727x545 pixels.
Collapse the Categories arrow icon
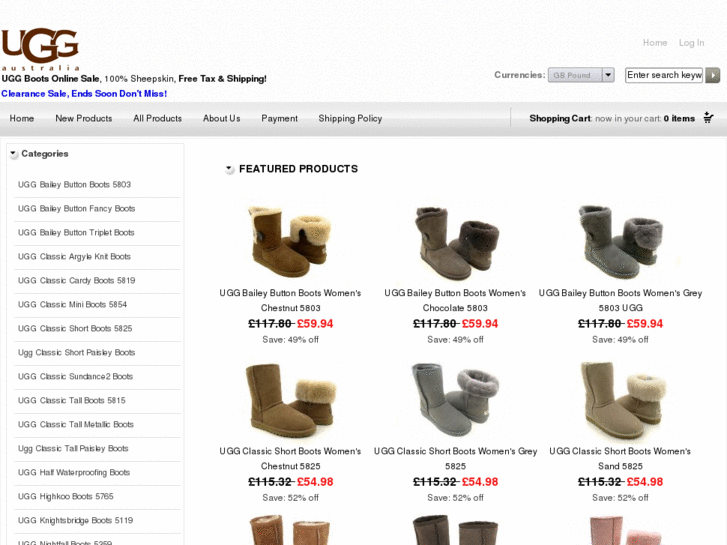coord(13,154)
